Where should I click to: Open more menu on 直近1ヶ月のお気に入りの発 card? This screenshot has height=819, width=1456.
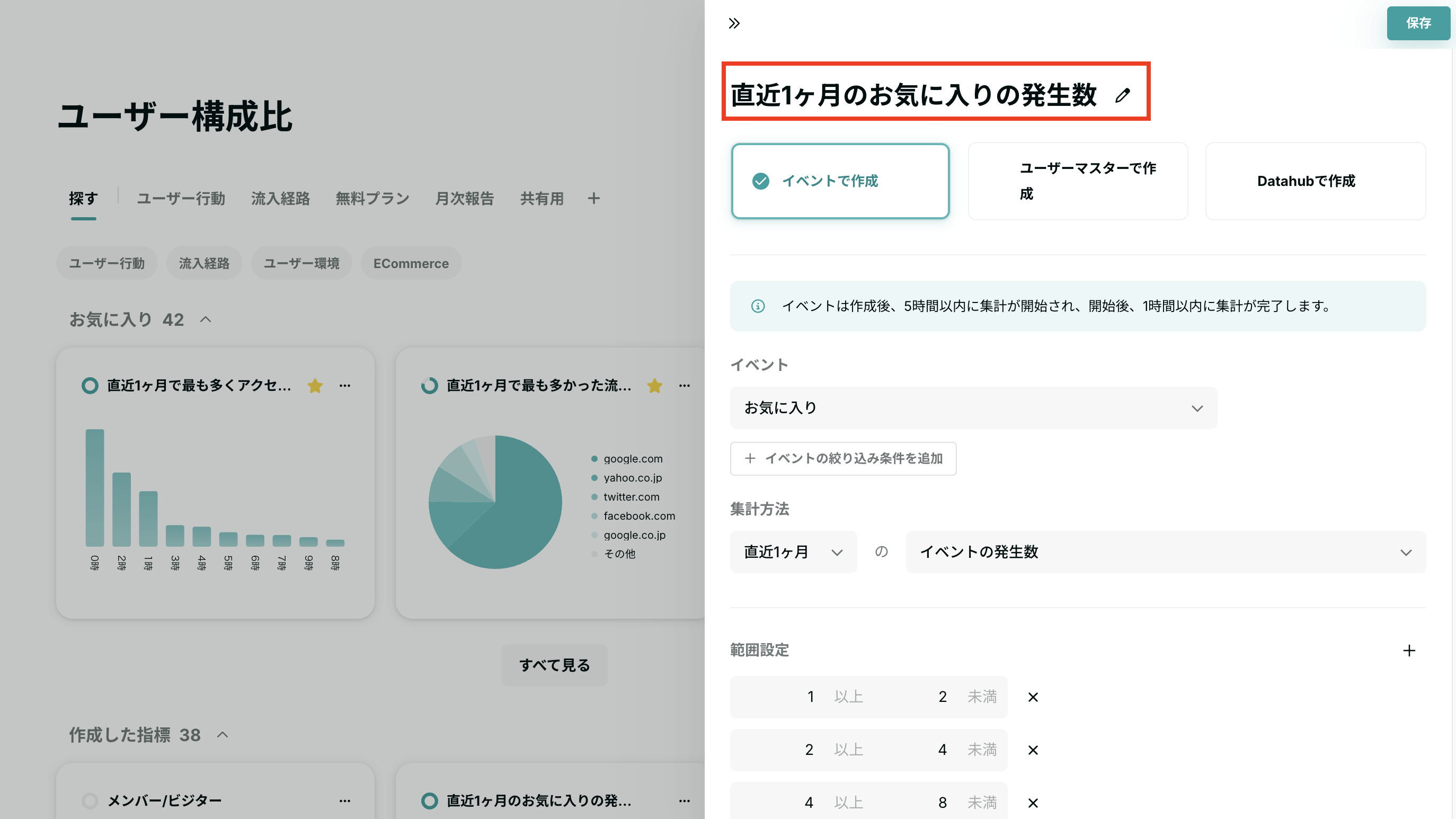point(685,800)
